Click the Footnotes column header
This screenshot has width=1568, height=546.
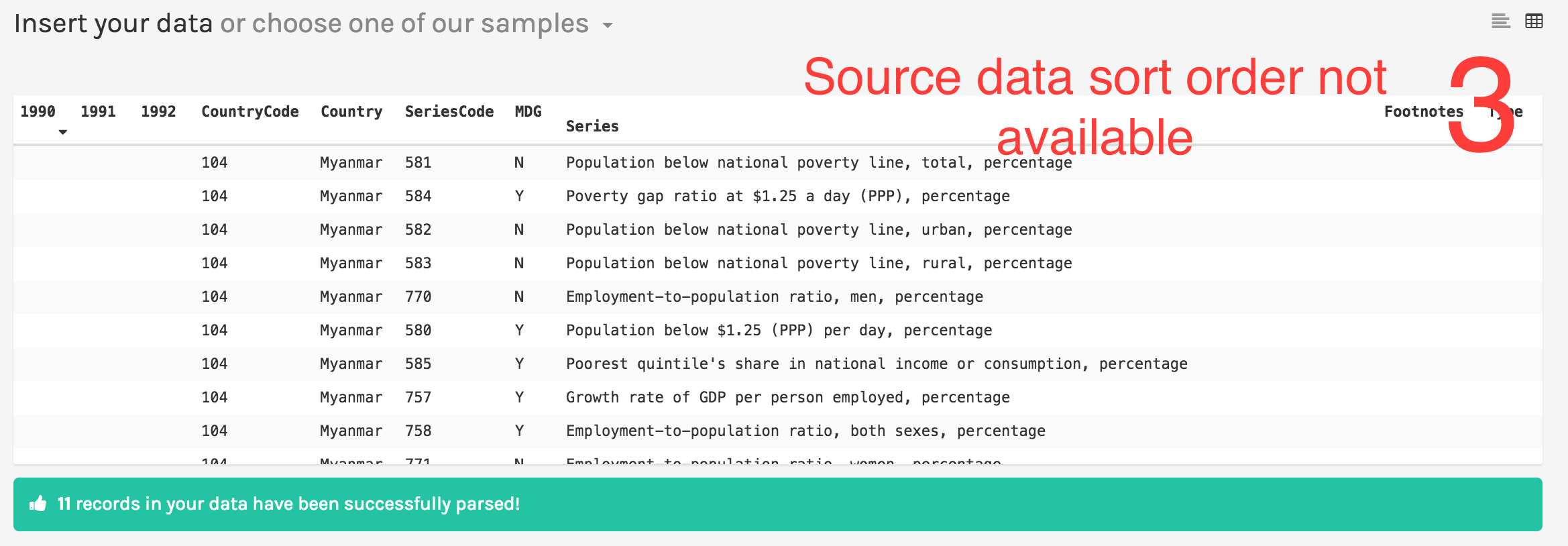tap(1423, 111)
